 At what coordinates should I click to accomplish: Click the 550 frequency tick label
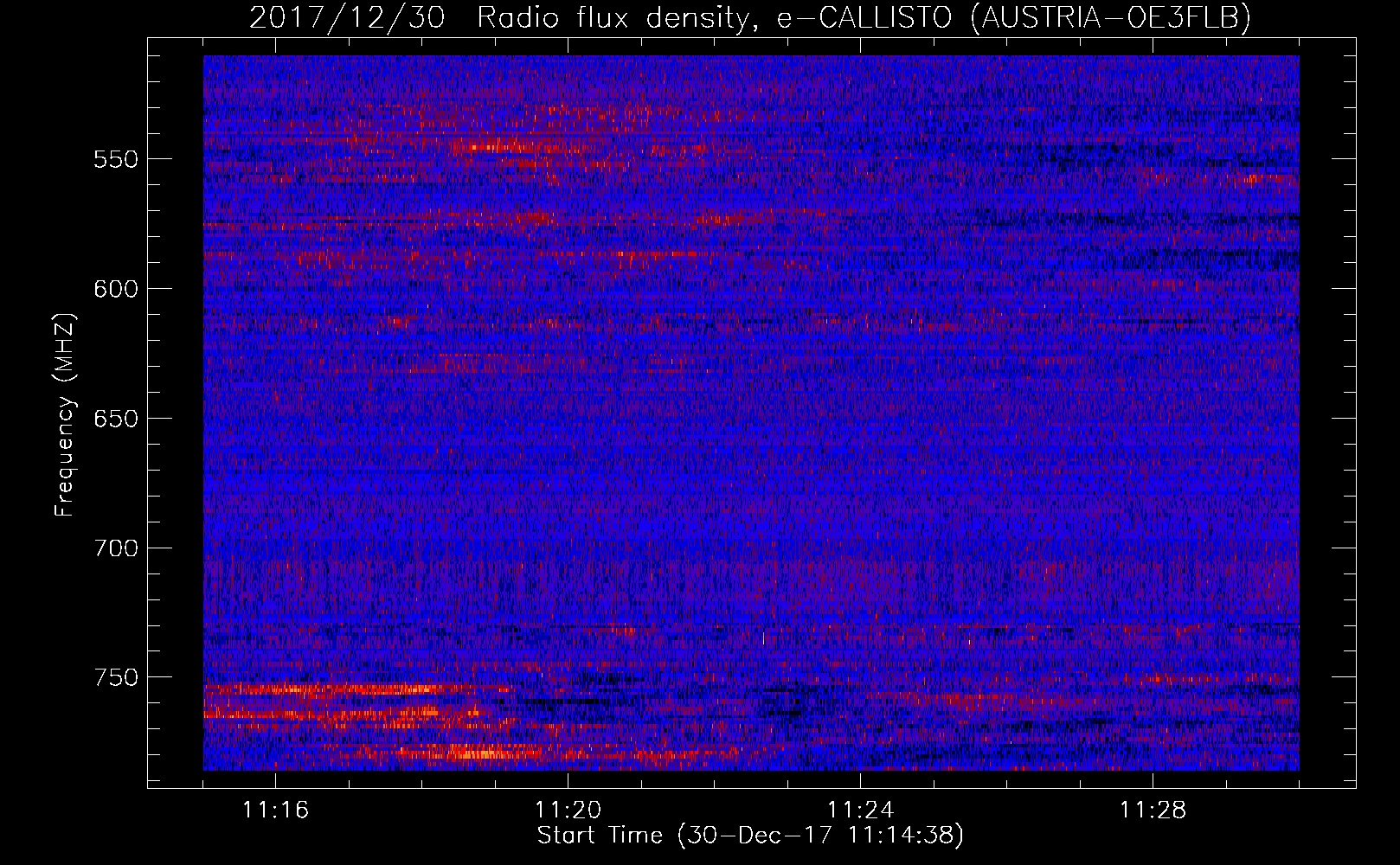(116, 159)
